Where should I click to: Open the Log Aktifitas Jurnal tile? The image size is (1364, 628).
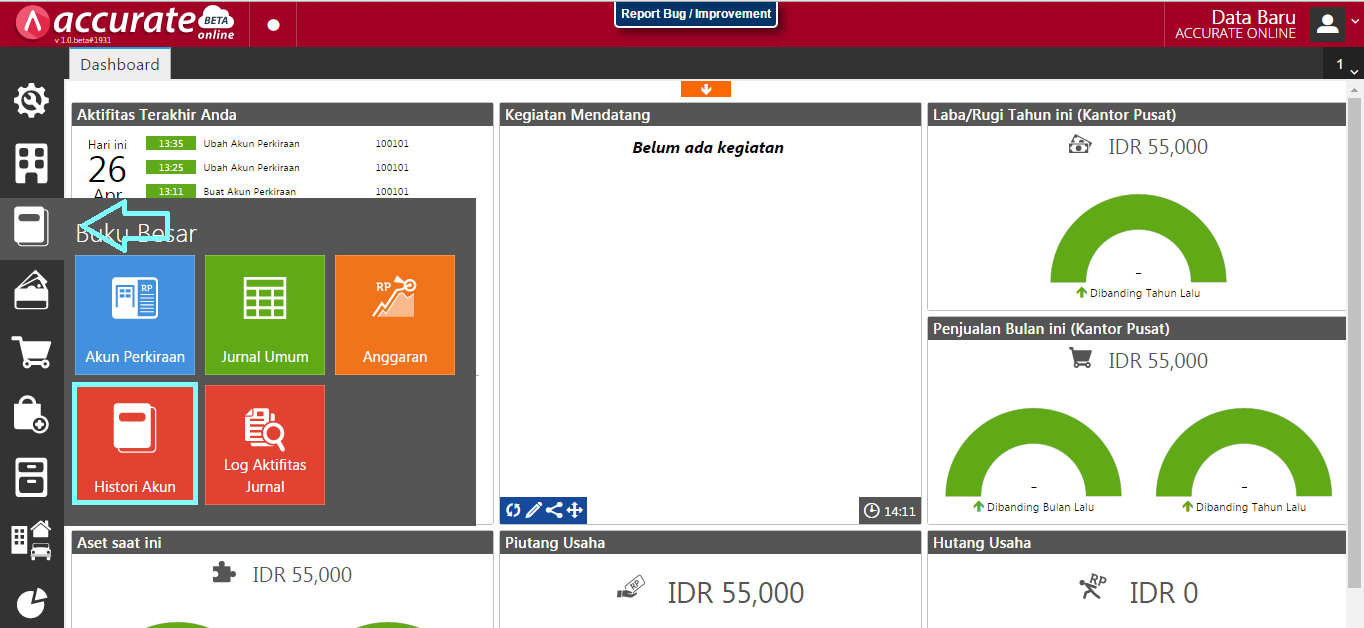click(265, 444)
